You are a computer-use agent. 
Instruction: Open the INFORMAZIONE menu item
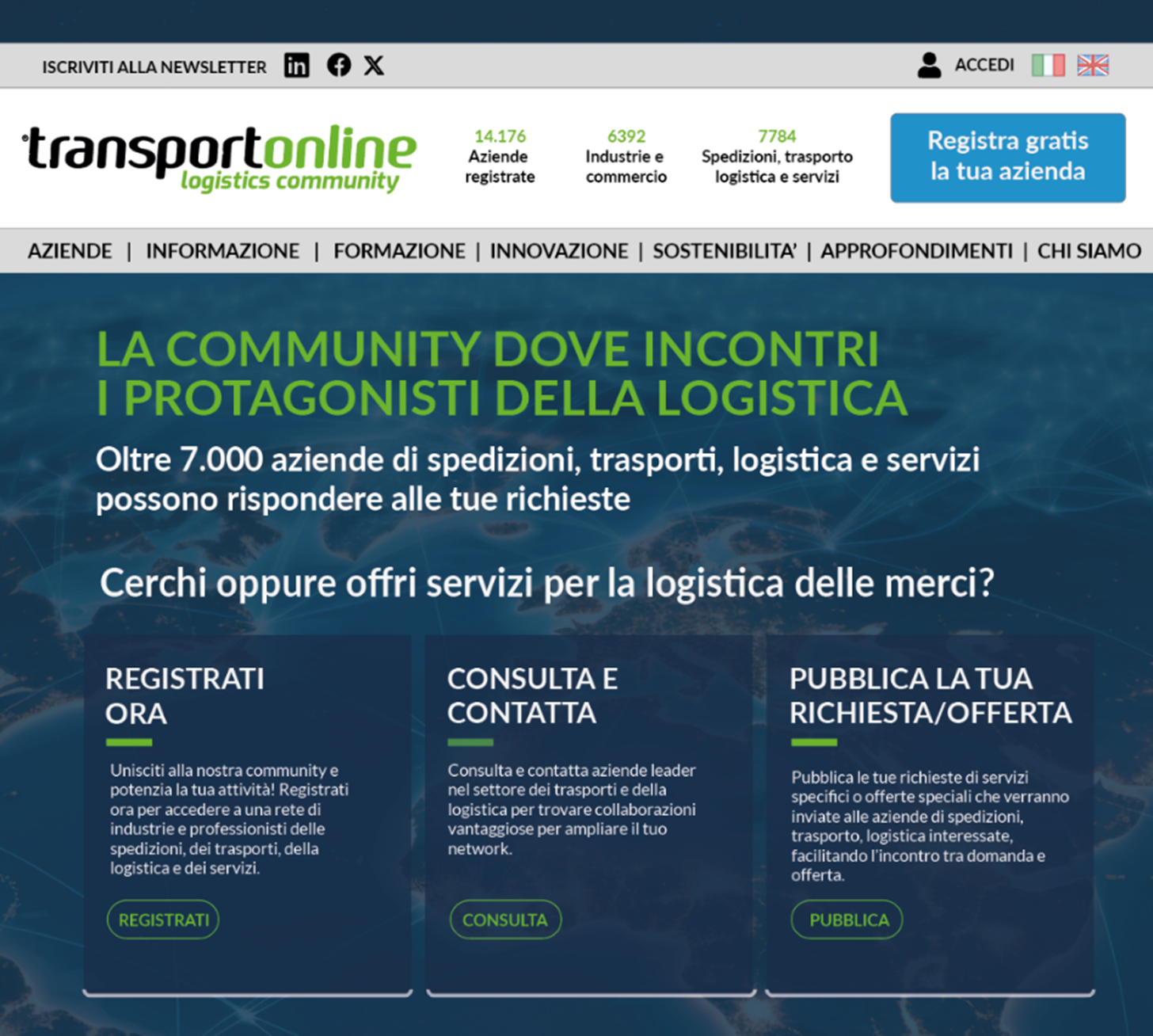[223, 251]
